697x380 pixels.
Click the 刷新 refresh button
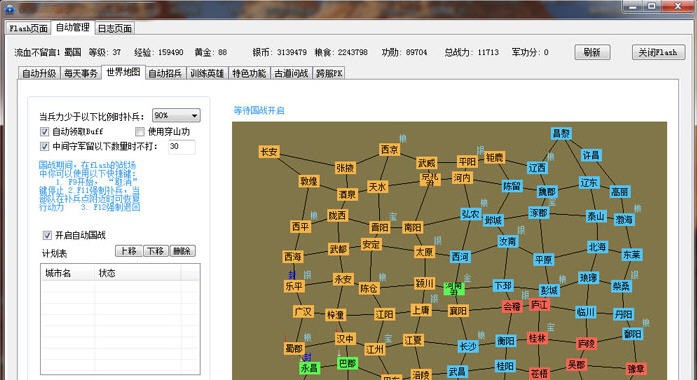click(592, 52)
